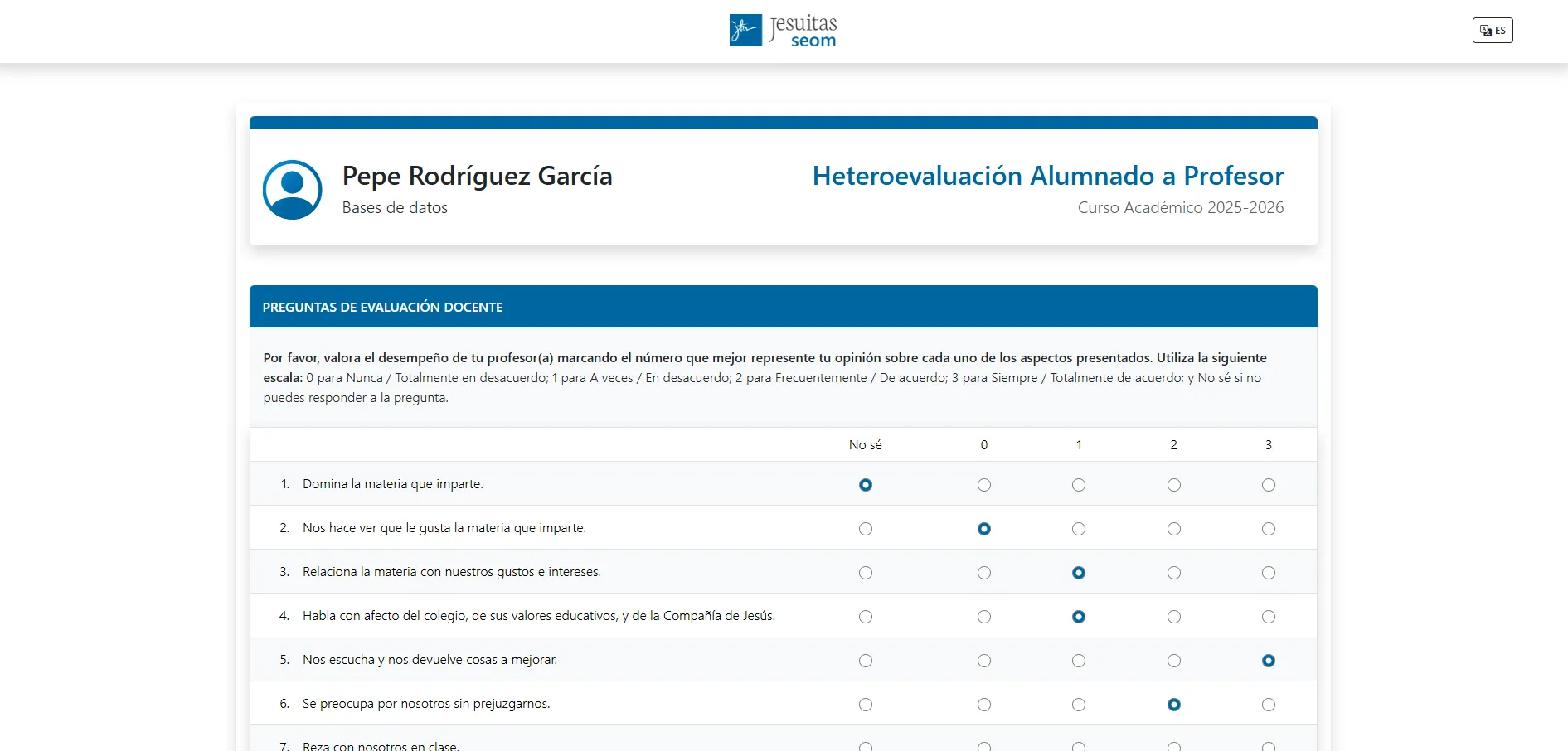The height and width of the screenshot is (751, 1568).
Task: Select 1 for 'Habla con afecto del colegio'
Action: 1079,617
